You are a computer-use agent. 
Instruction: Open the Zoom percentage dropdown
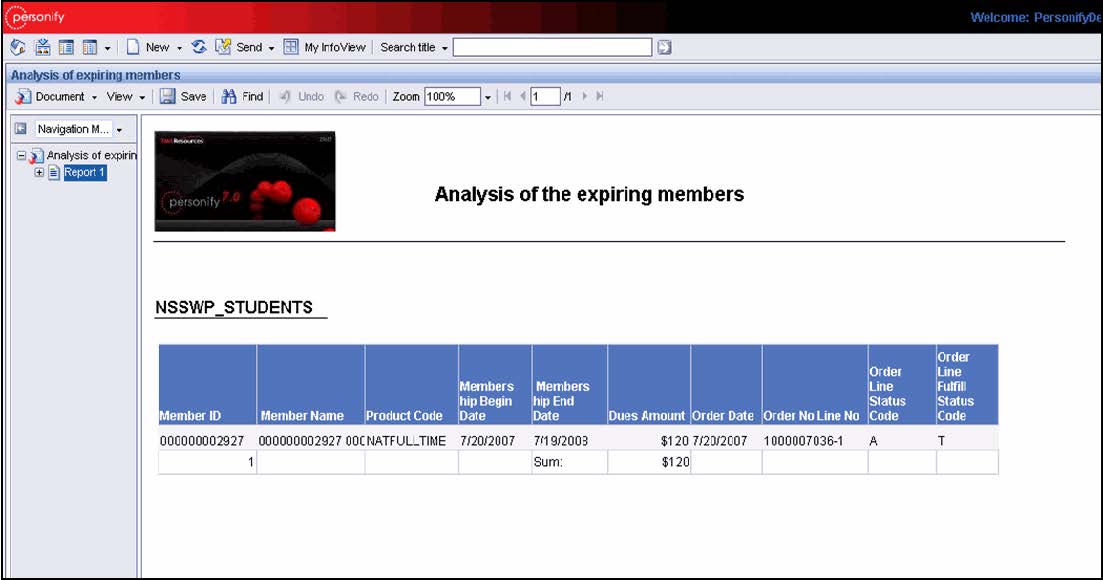coord(489,97)
